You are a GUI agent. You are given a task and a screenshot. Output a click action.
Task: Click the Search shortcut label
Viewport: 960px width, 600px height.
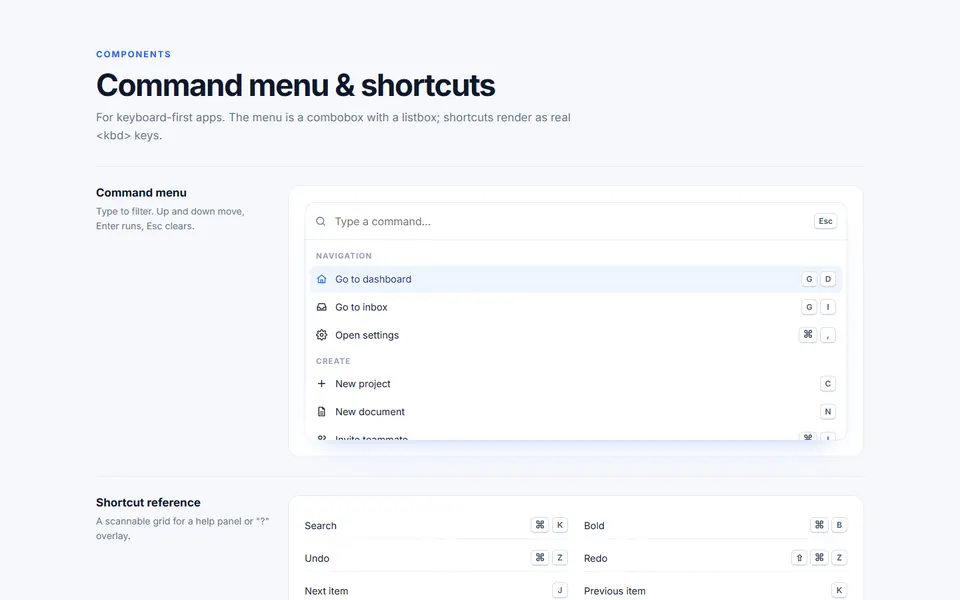[320, 525]
